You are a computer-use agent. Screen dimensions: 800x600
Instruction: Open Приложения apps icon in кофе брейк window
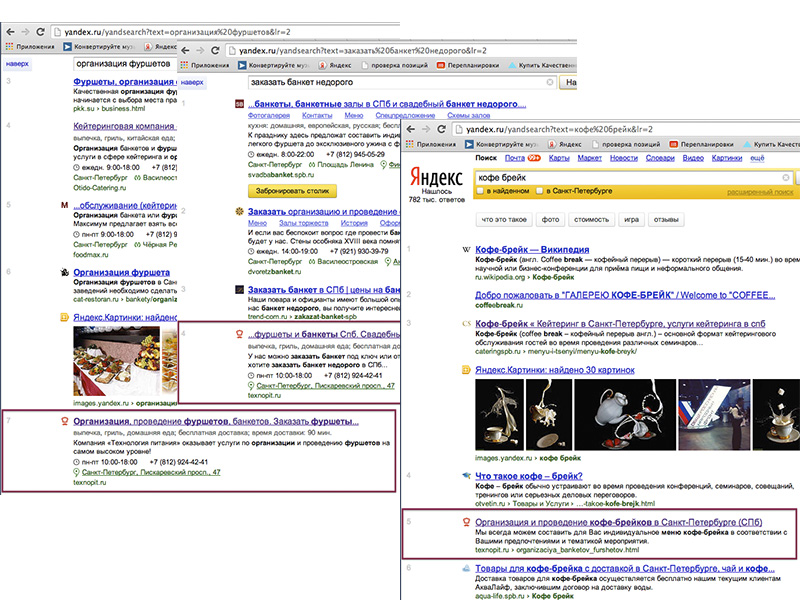pos(409,144)
